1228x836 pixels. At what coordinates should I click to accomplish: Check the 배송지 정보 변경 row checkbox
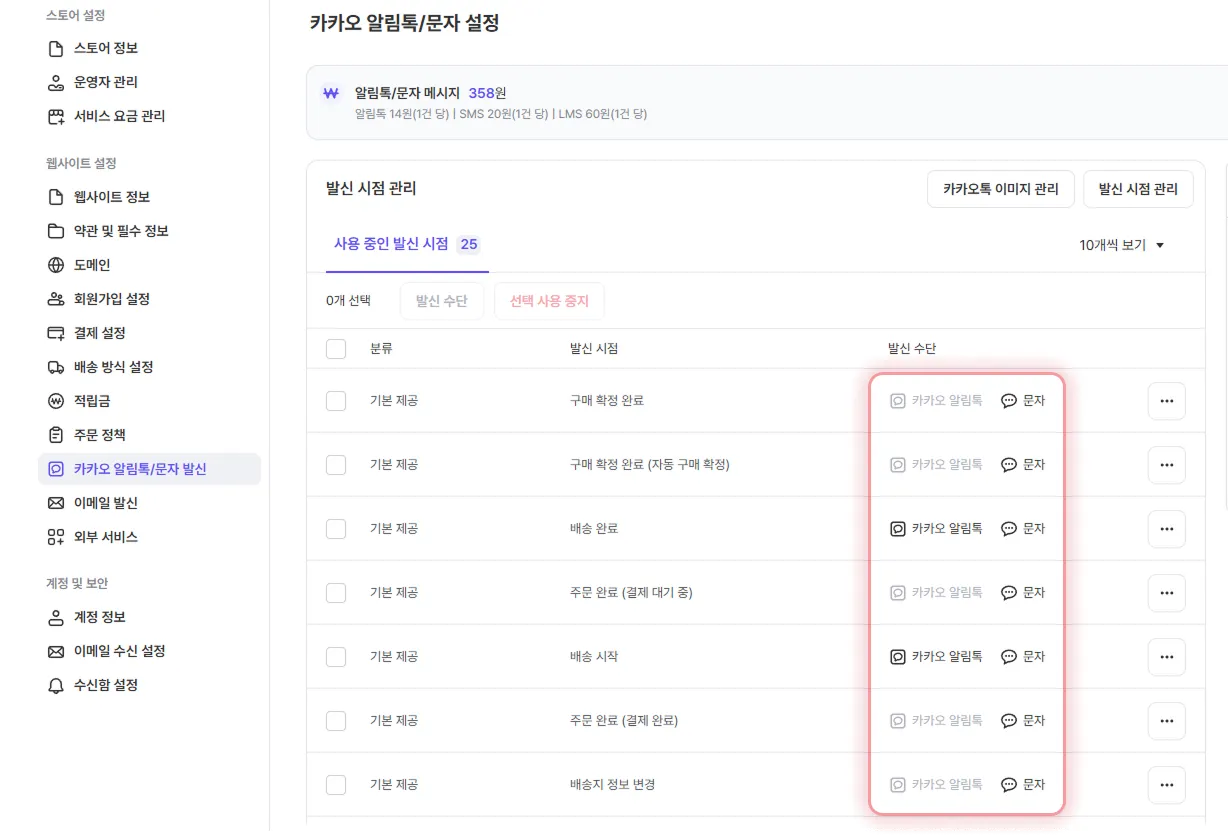(x=336, y=785)
